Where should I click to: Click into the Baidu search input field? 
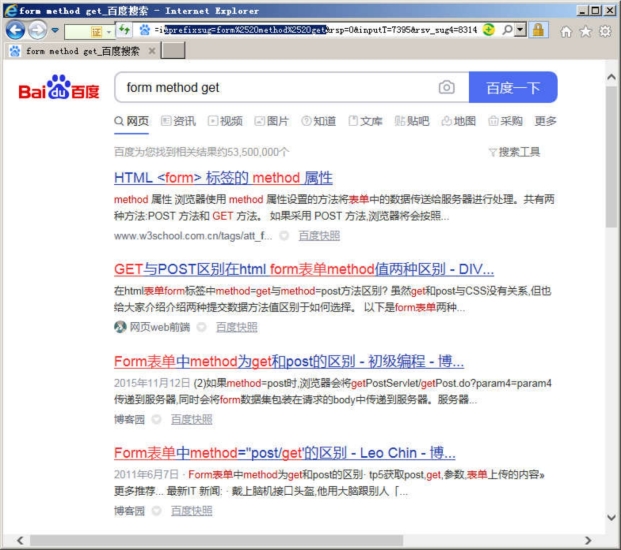[x=277, y=87]
